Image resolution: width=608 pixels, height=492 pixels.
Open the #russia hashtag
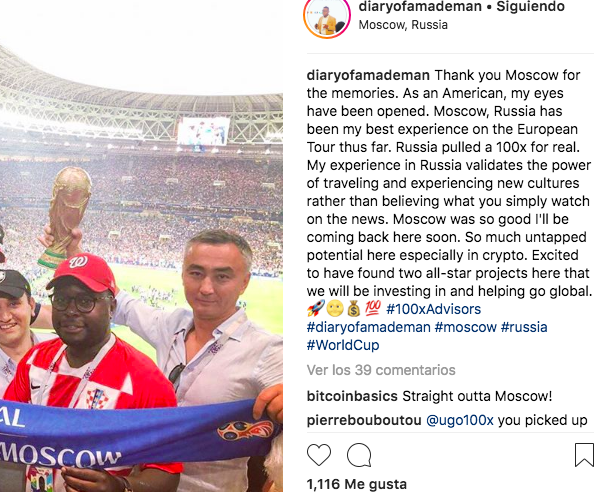click(x=524, y=327)
